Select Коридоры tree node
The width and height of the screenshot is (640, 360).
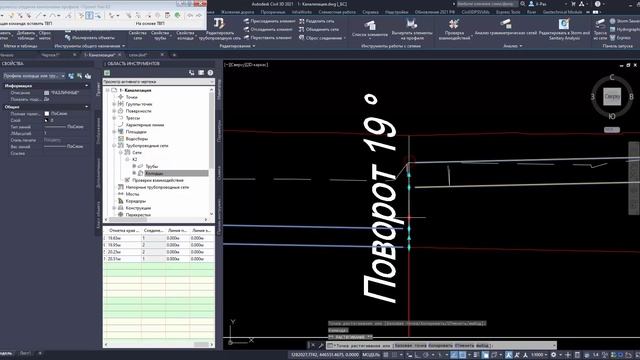point(136,201)
